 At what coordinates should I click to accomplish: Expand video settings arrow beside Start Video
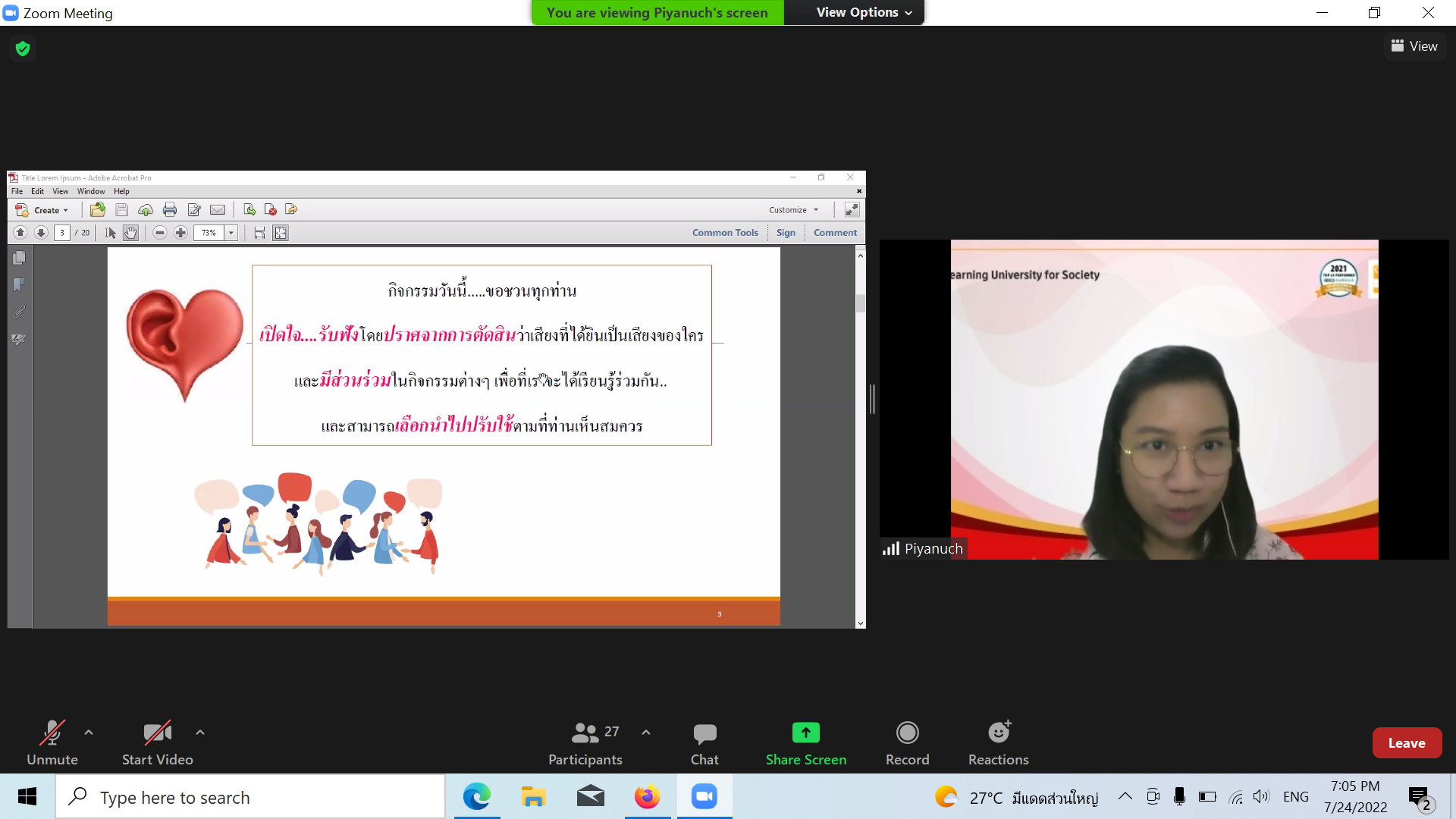coord(200,733)
